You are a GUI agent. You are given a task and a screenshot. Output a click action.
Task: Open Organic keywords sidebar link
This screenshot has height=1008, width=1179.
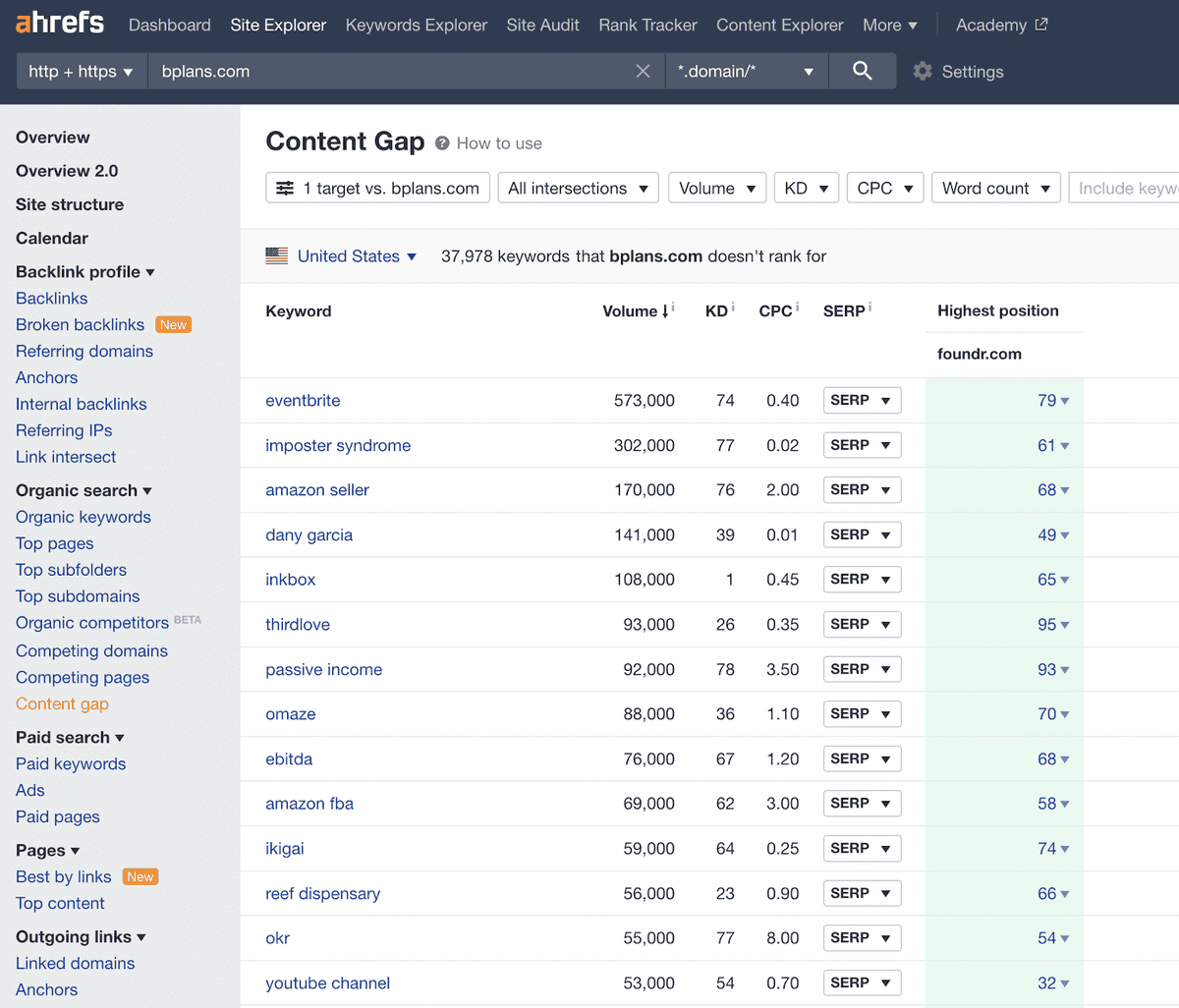pyautogui.click(x=84, y=517)
